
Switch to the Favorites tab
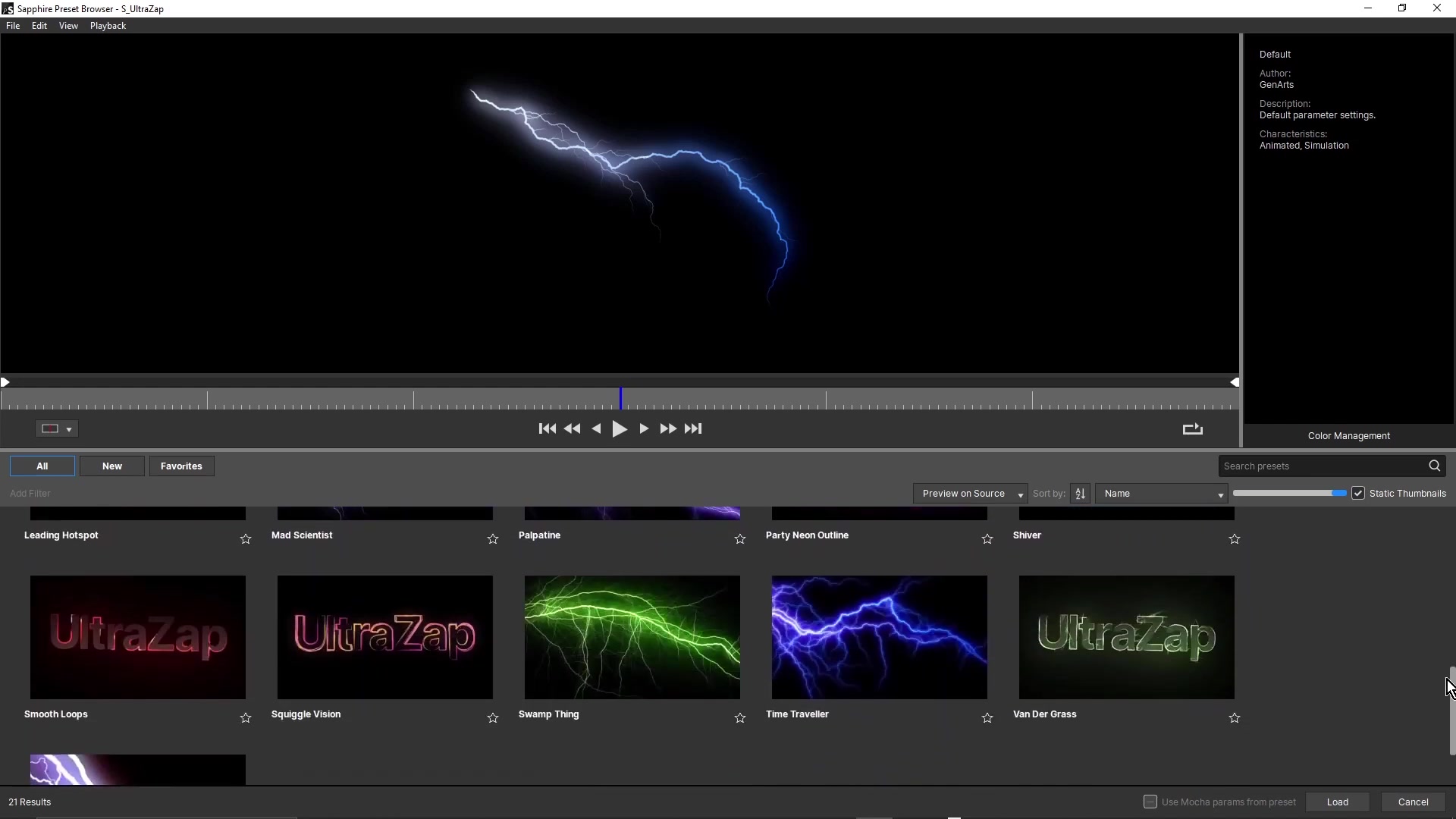point(181,466)
